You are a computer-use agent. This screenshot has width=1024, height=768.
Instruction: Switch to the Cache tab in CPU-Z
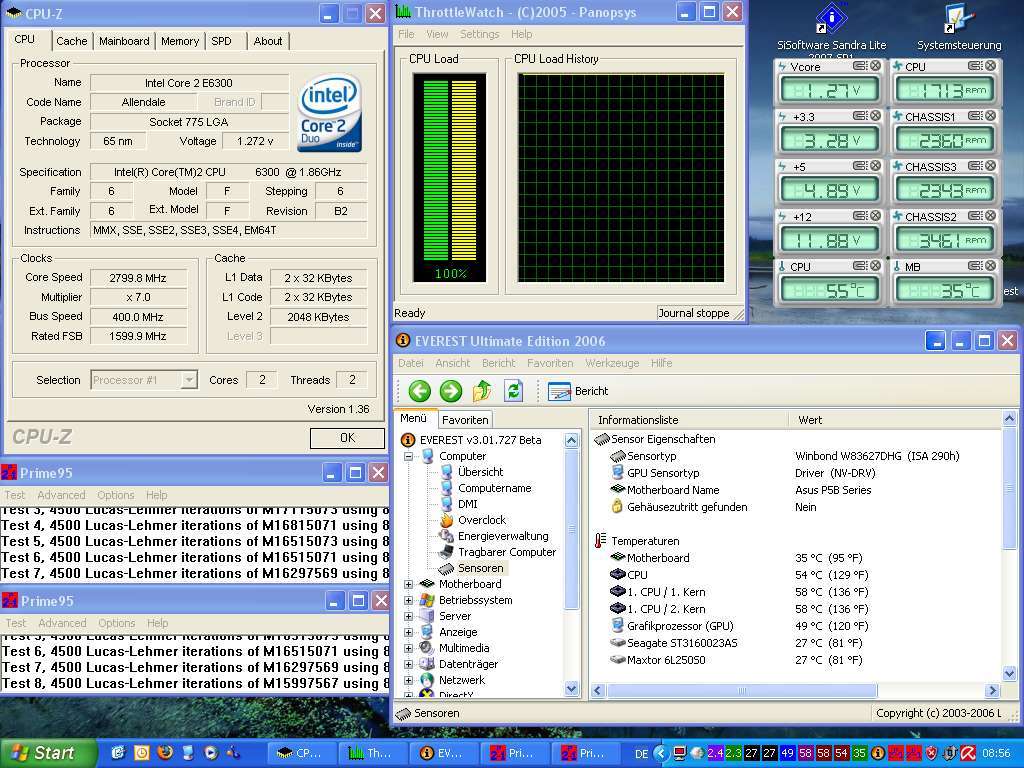[72, 41]
